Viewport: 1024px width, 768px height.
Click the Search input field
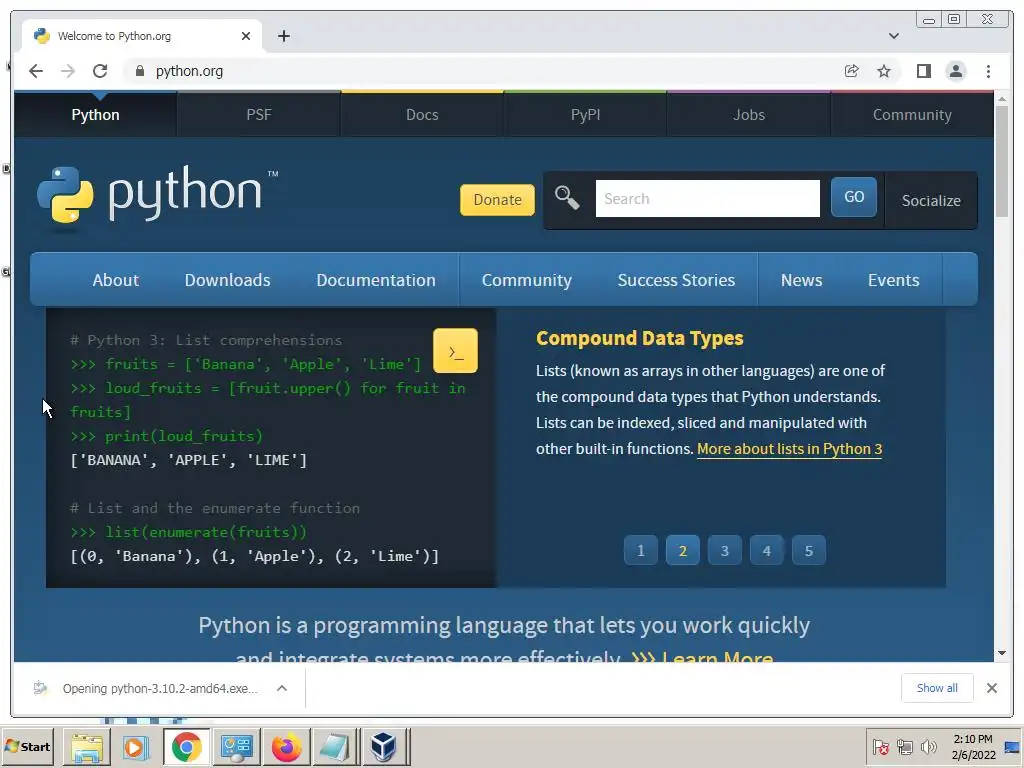[707, 199]
